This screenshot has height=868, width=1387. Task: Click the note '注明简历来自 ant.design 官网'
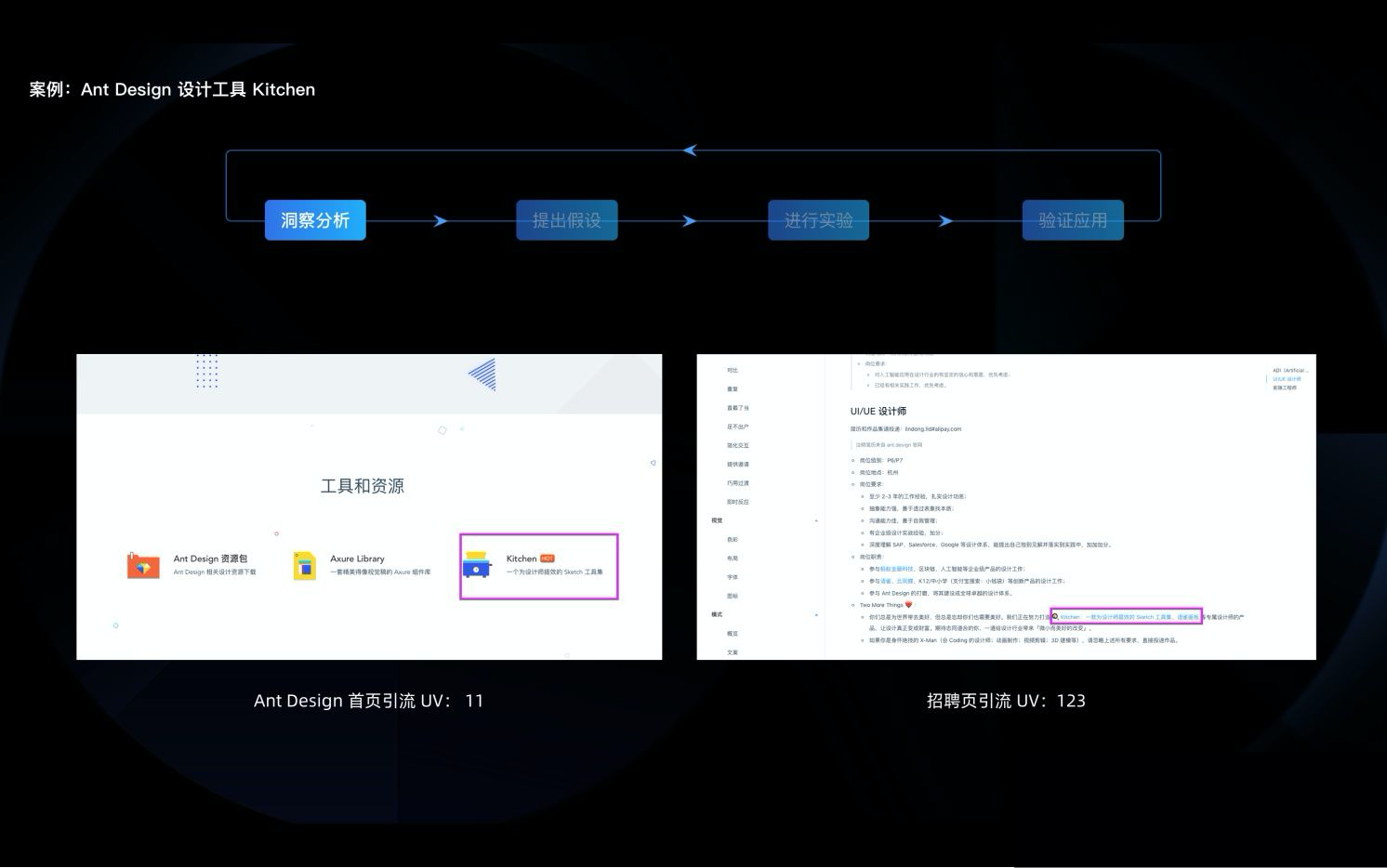[890, 445]
